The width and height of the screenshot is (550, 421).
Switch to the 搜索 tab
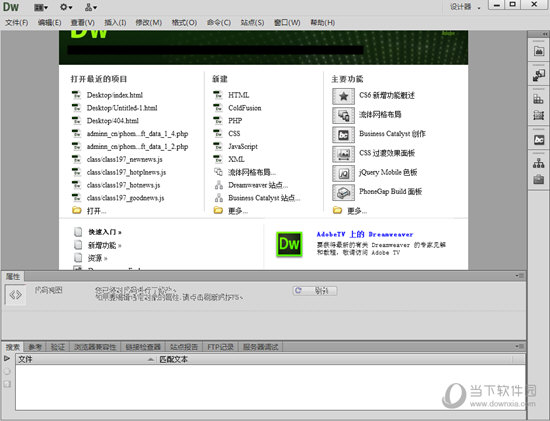click(x=13, y=347)
